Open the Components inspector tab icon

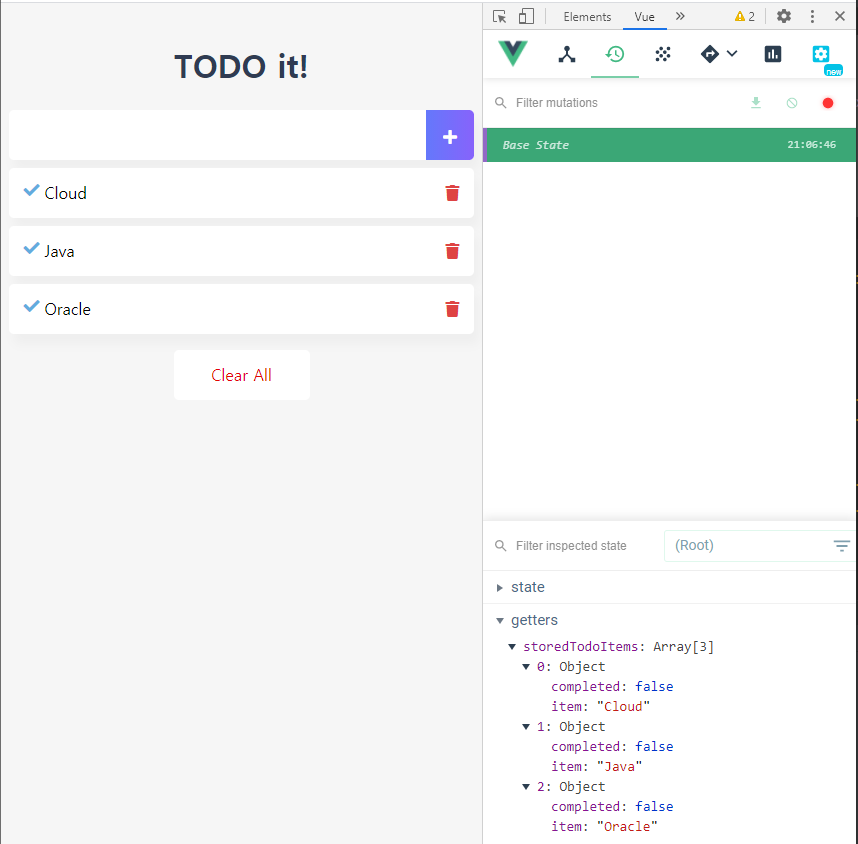[x=567, y=54]
